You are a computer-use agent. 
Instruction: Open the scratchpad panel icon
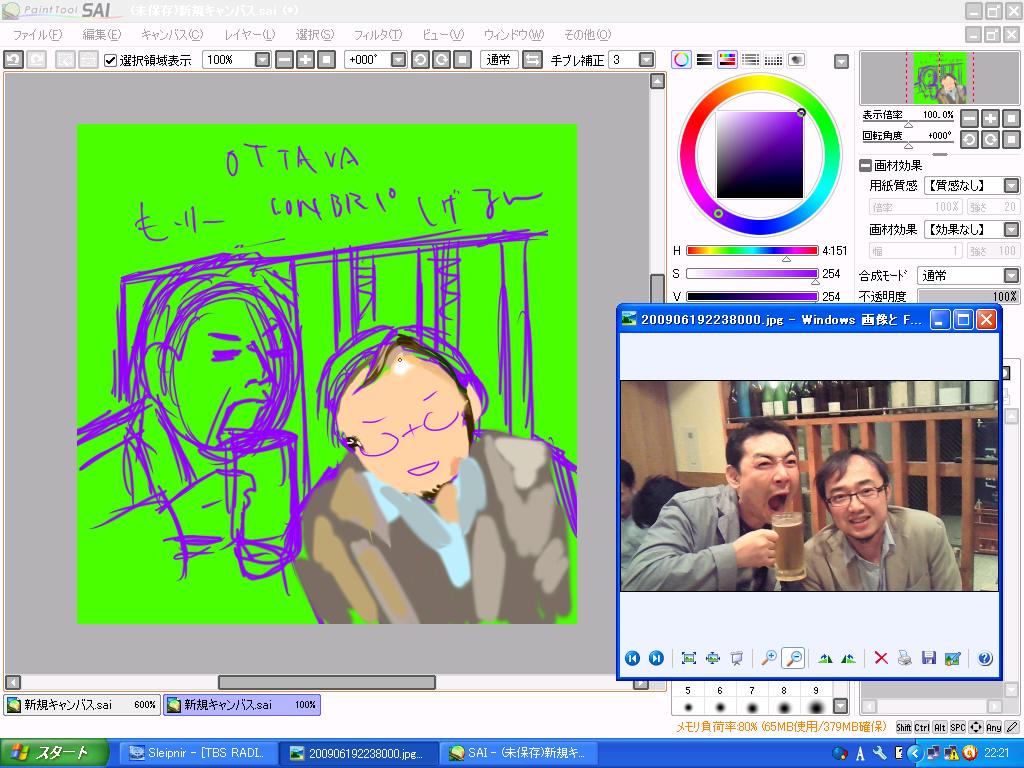click(797, 60)
